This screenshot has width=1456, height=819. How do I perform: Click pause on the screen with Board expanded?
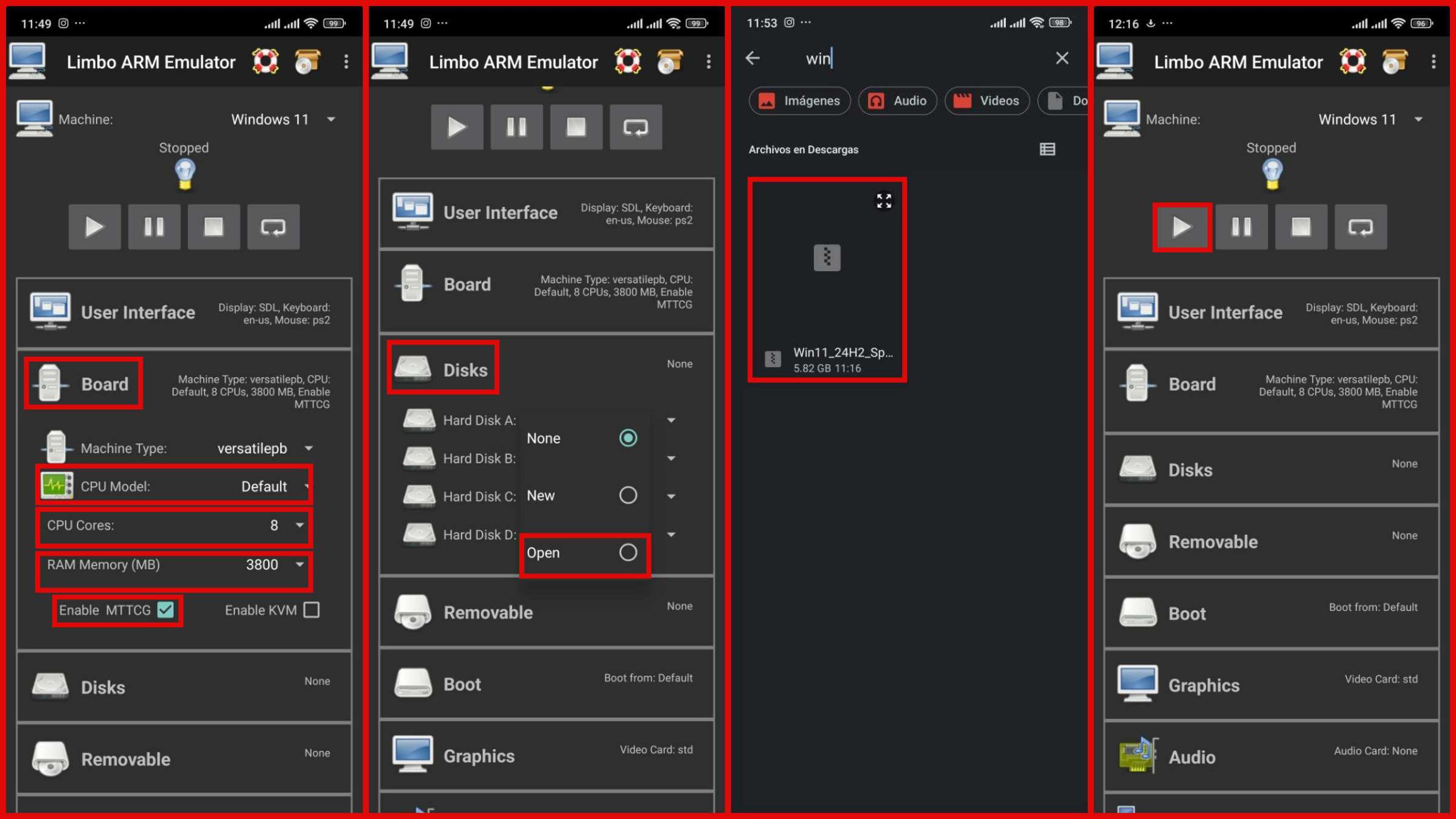[x=154, y=227]
